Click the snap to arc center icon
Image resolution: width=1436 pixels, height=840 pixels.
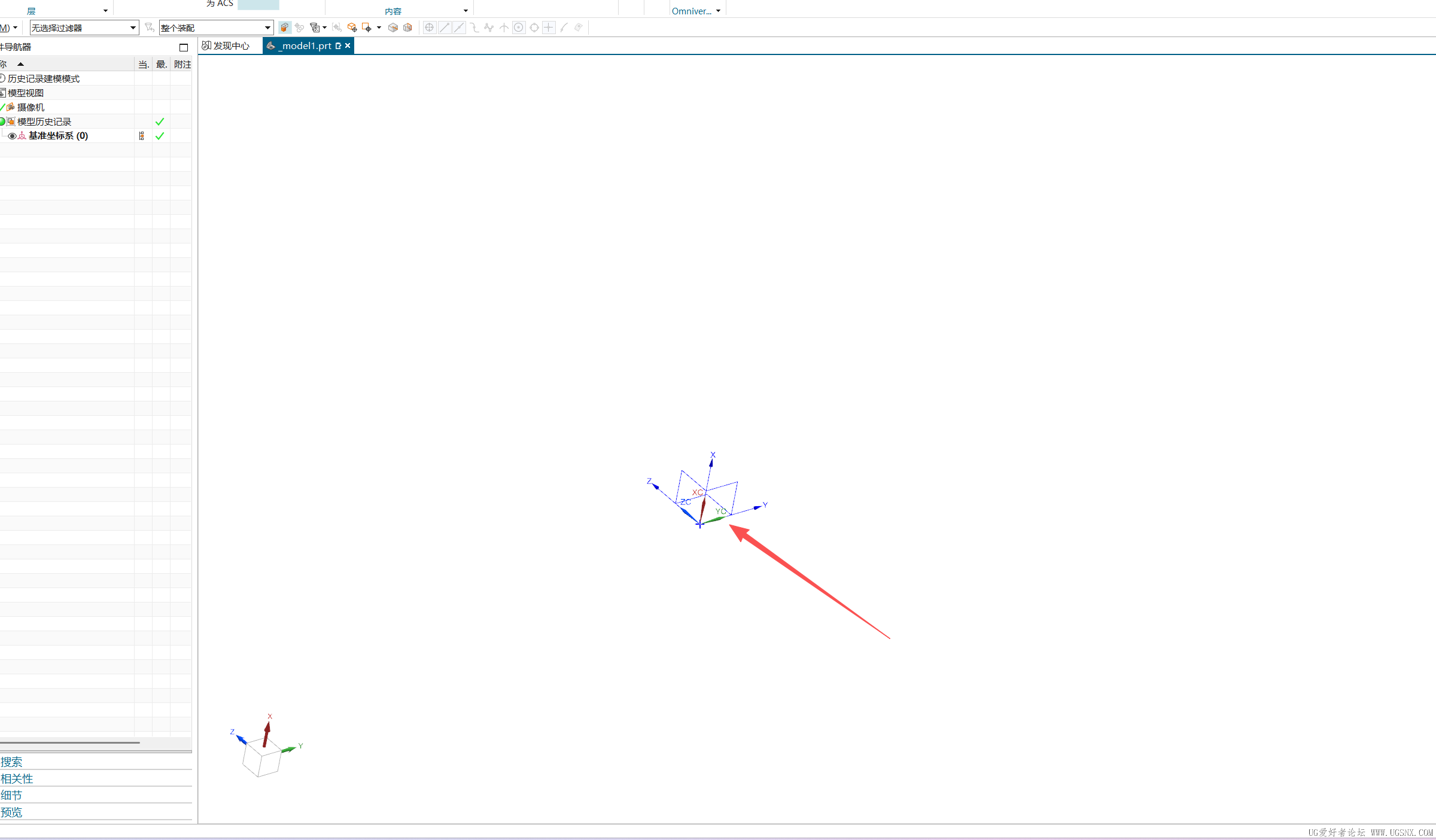coord(519,28)
